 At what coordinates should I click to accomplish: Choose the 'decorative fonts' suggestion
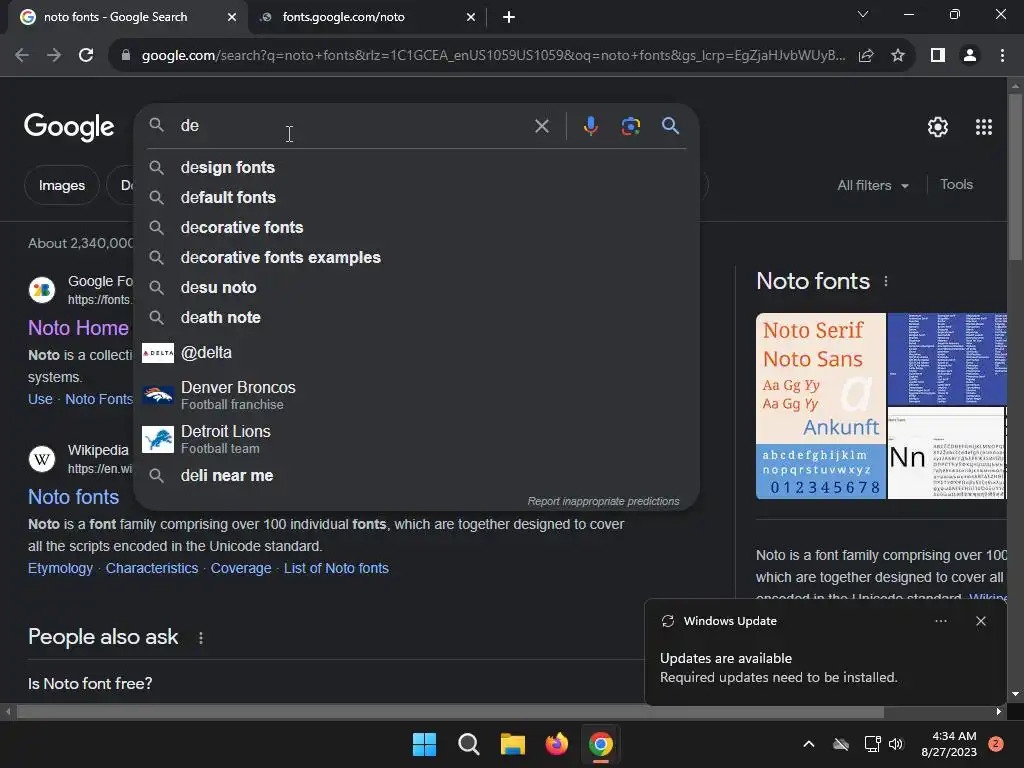[x=416, y=228]
